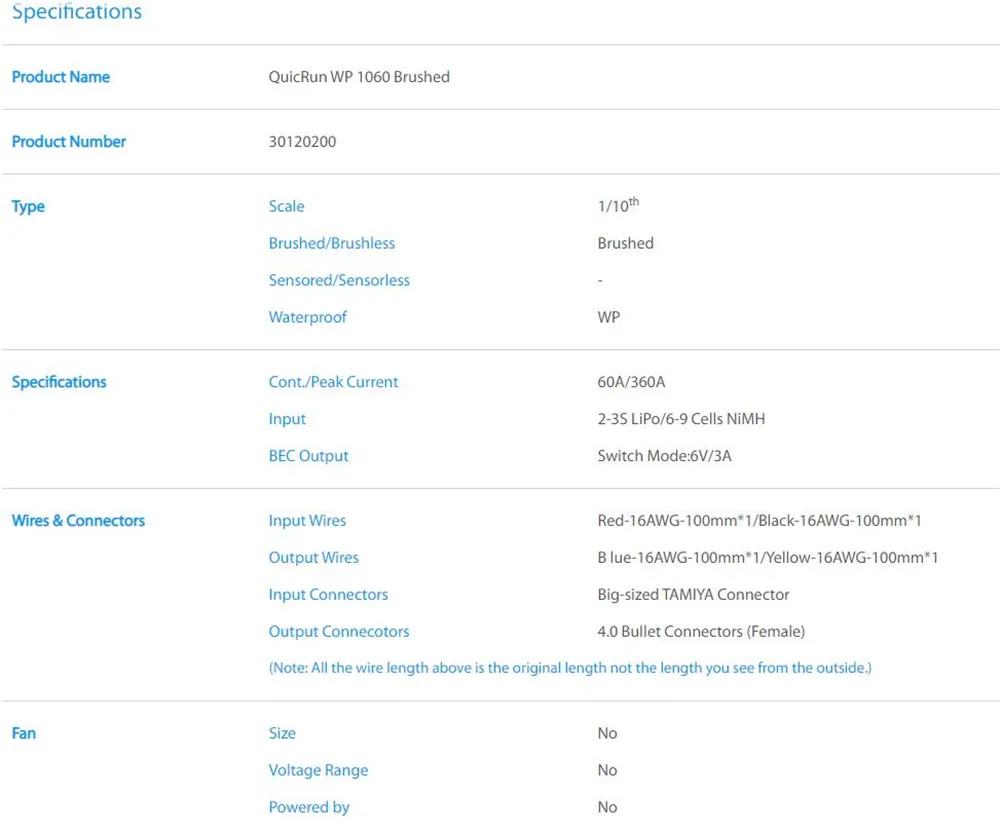Viewport: 1000px width, 834px height.
Task: Click the QuicRun WP 1060 Brushed text
Action: (359, 77)
